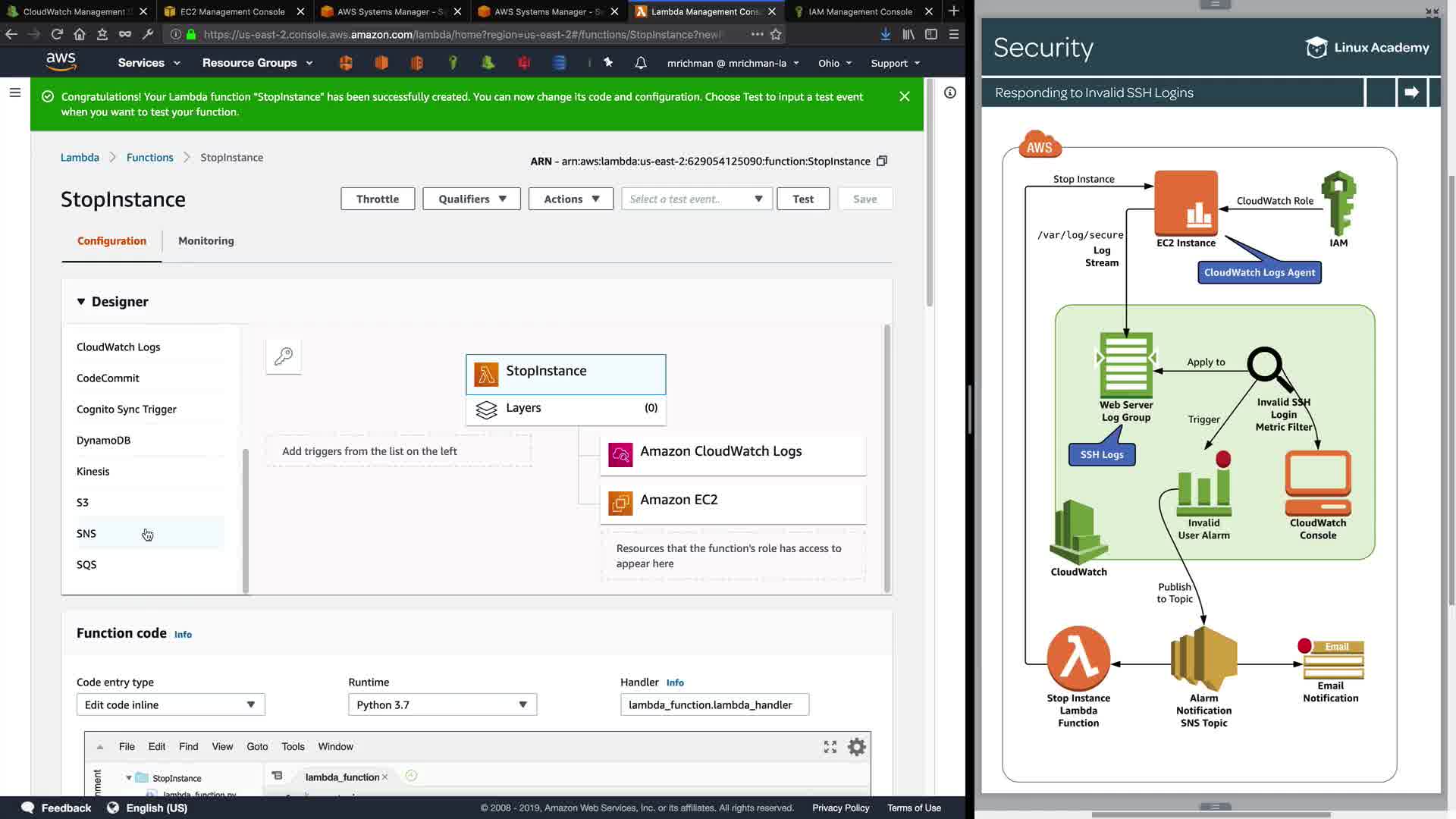Click the info panel circle icon
Viewport: 1456px width, 819px height.
tap(950, 93)
